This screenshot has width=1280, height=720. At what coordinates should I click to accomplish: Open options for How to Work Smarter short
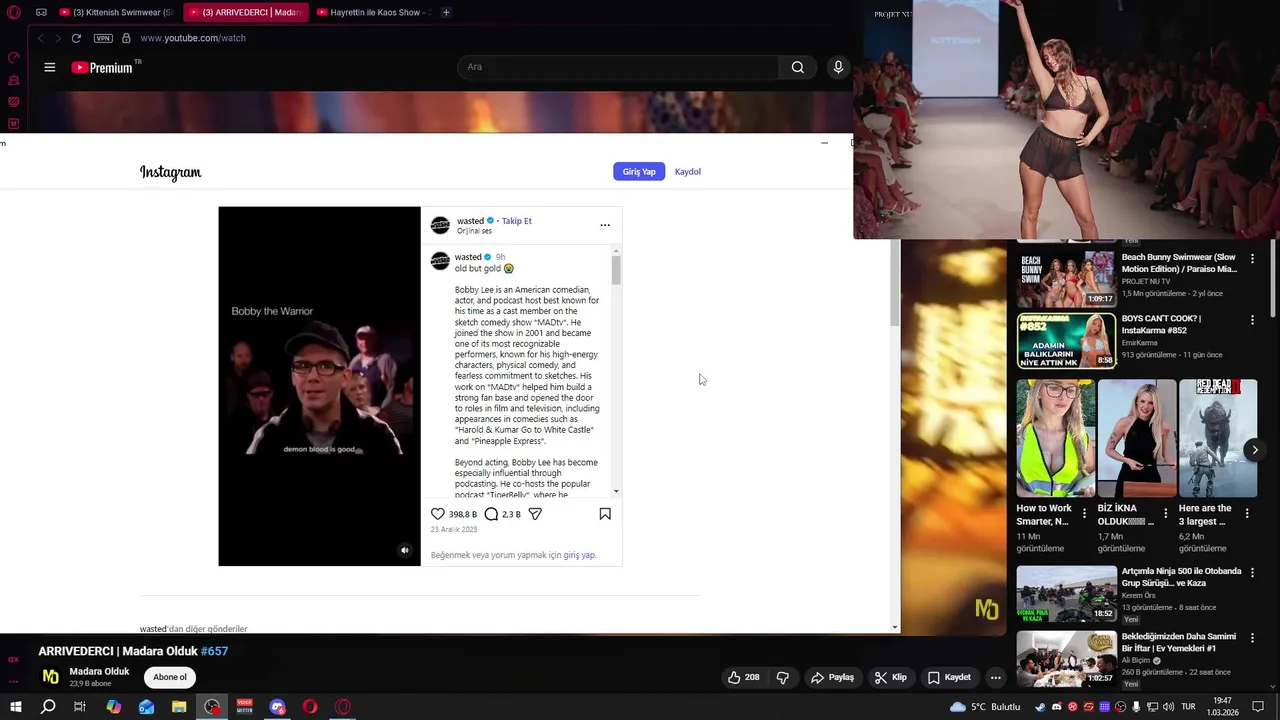point(1084,513)
